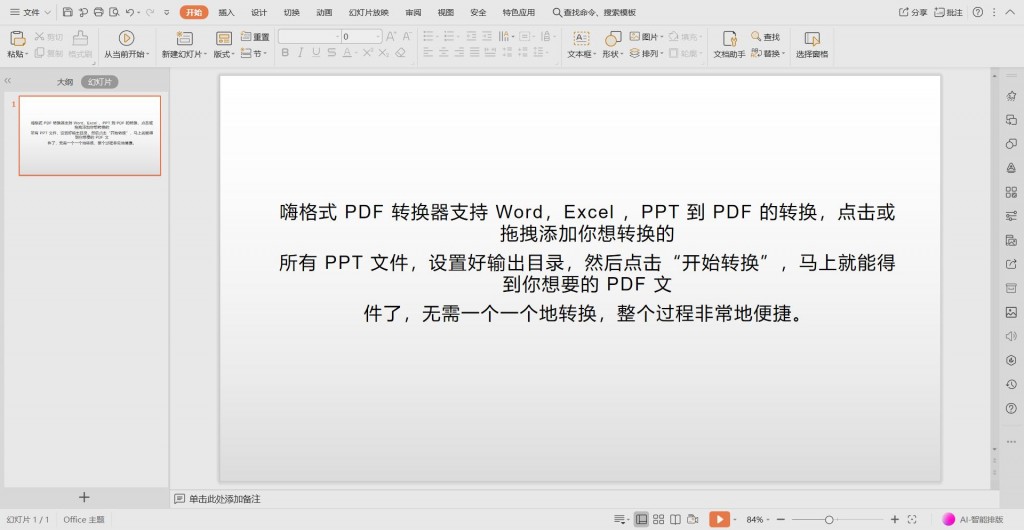Select slide 1 thumbnail

(x=89, y=136)
